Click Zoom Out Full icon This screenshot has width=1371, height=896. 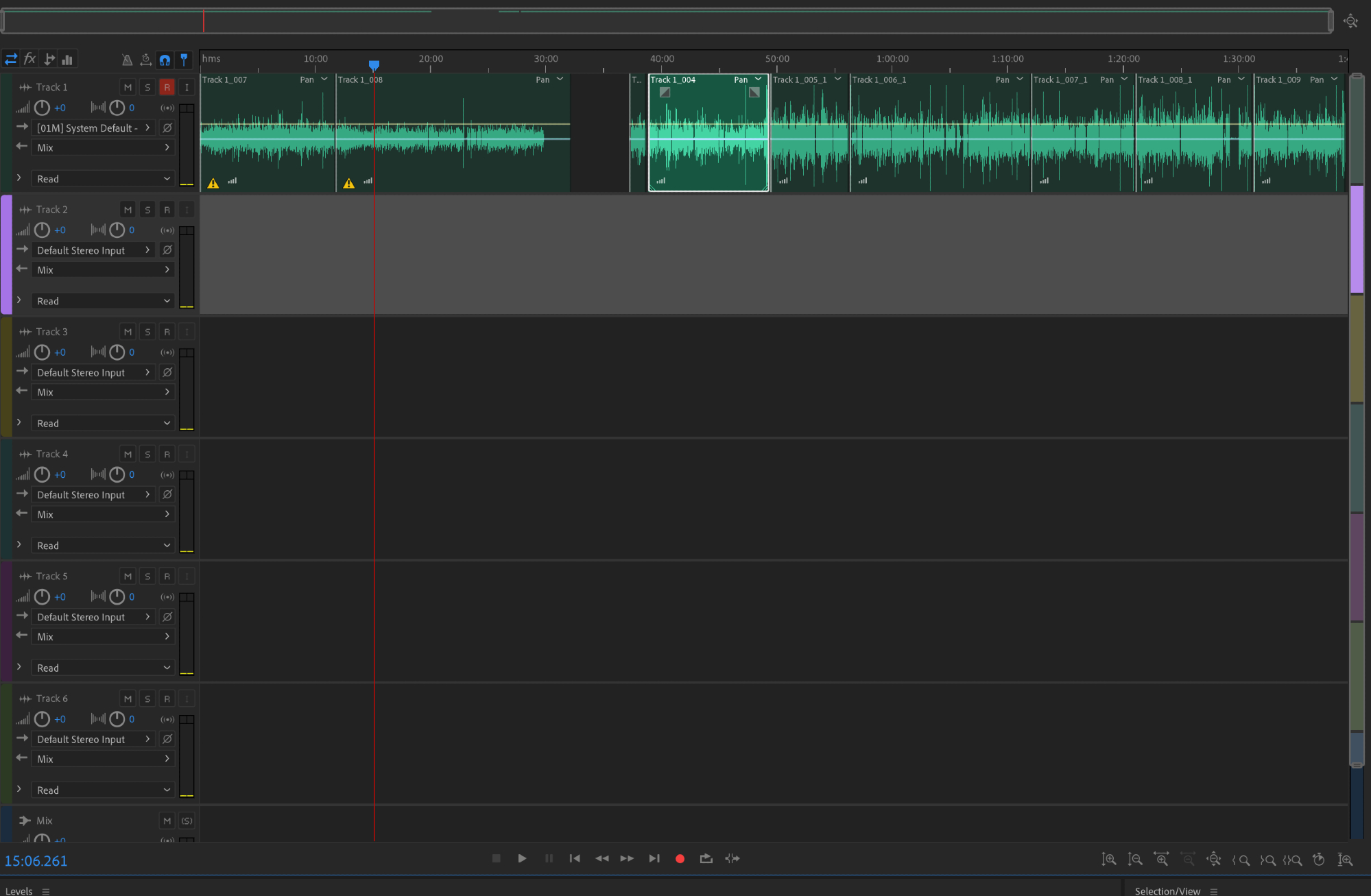(1213, 859)
